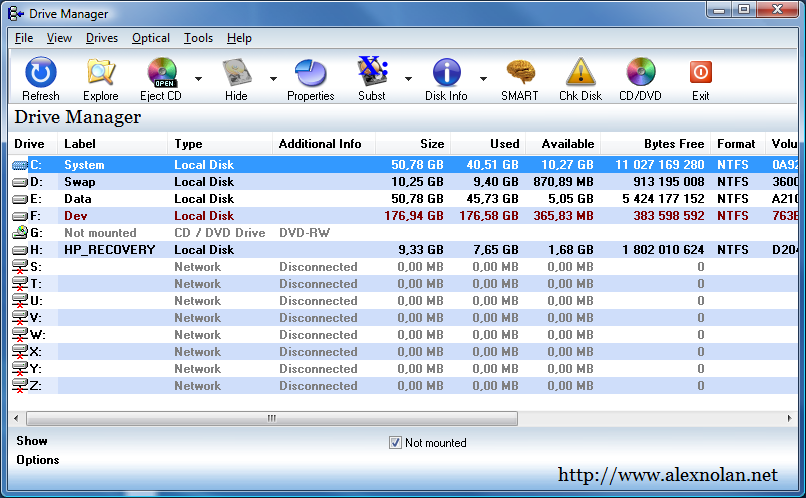Viewport: 806px width, 498px height.
Task: Select disconnected network drive T: icon
Action: click(20, 284)
